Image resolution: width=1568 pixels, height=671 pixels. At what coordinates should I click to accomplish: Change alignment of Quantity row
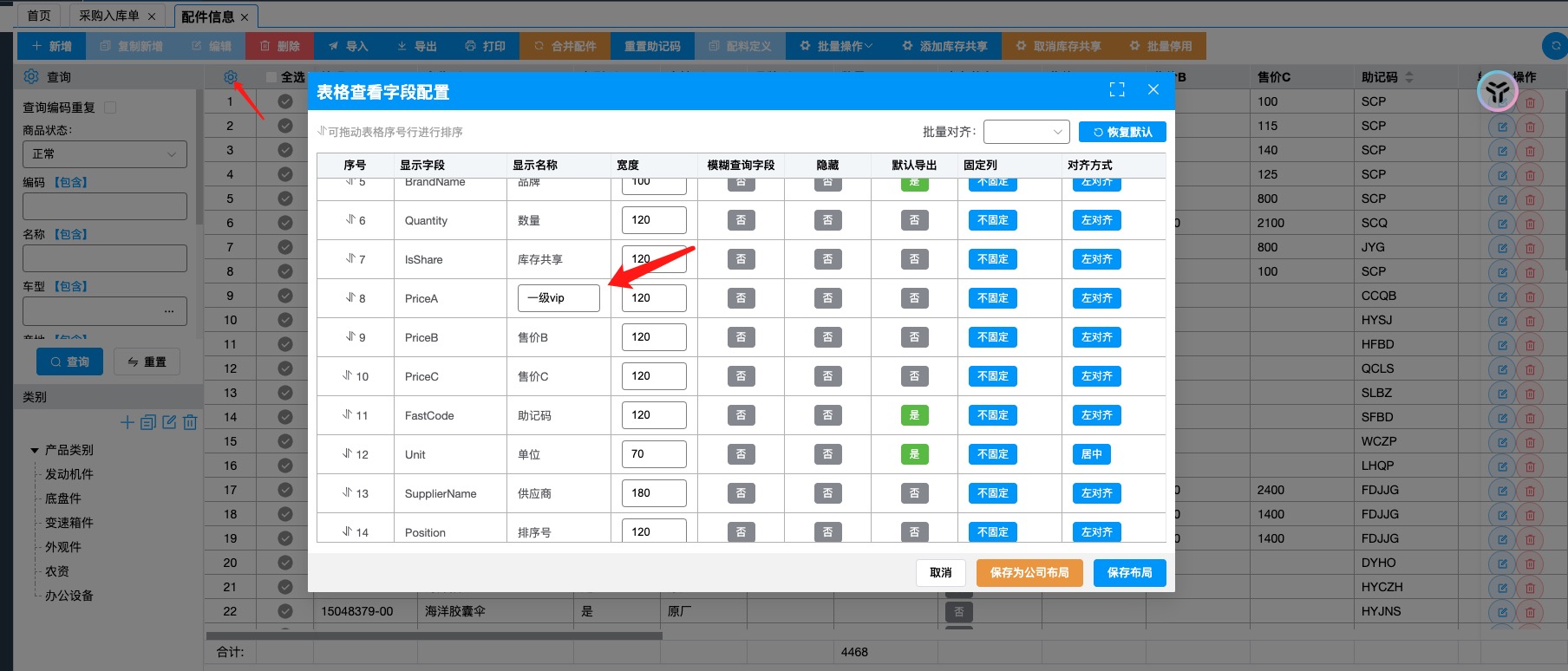pos(1096,220)
